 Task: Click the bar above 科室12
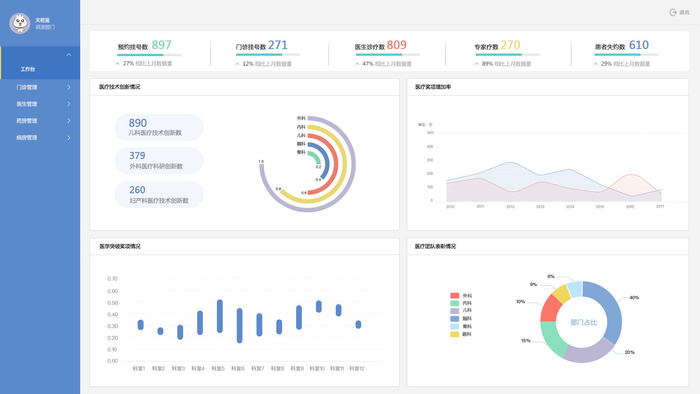click(358, 324)
